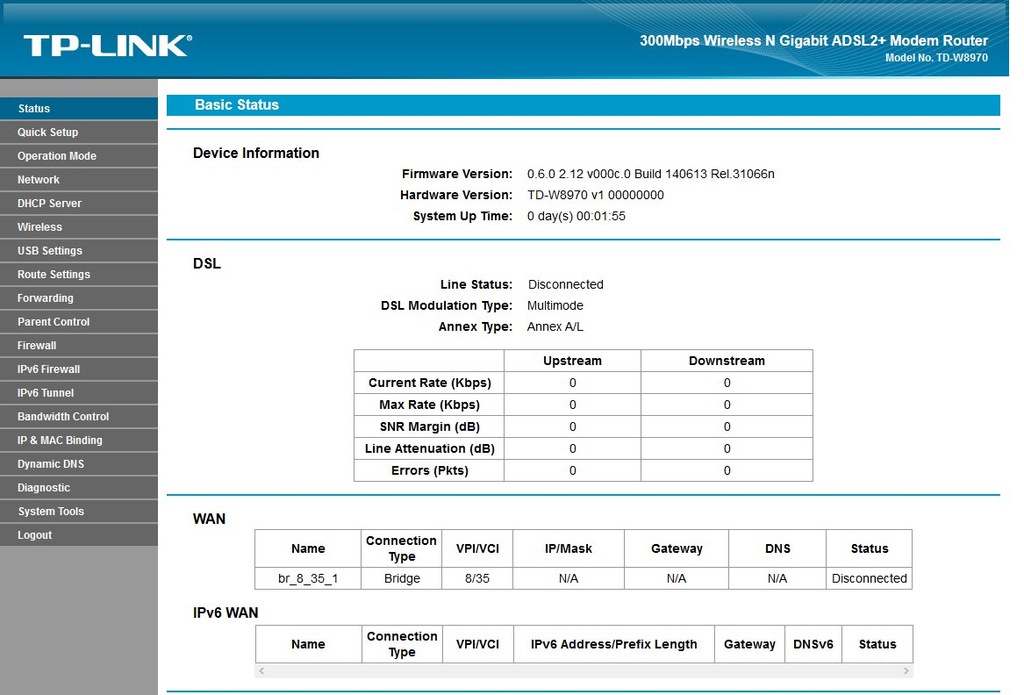Click the Line Attenuation (dB) row label
Screen dimensions: 1024x695
tap(429, 449)
